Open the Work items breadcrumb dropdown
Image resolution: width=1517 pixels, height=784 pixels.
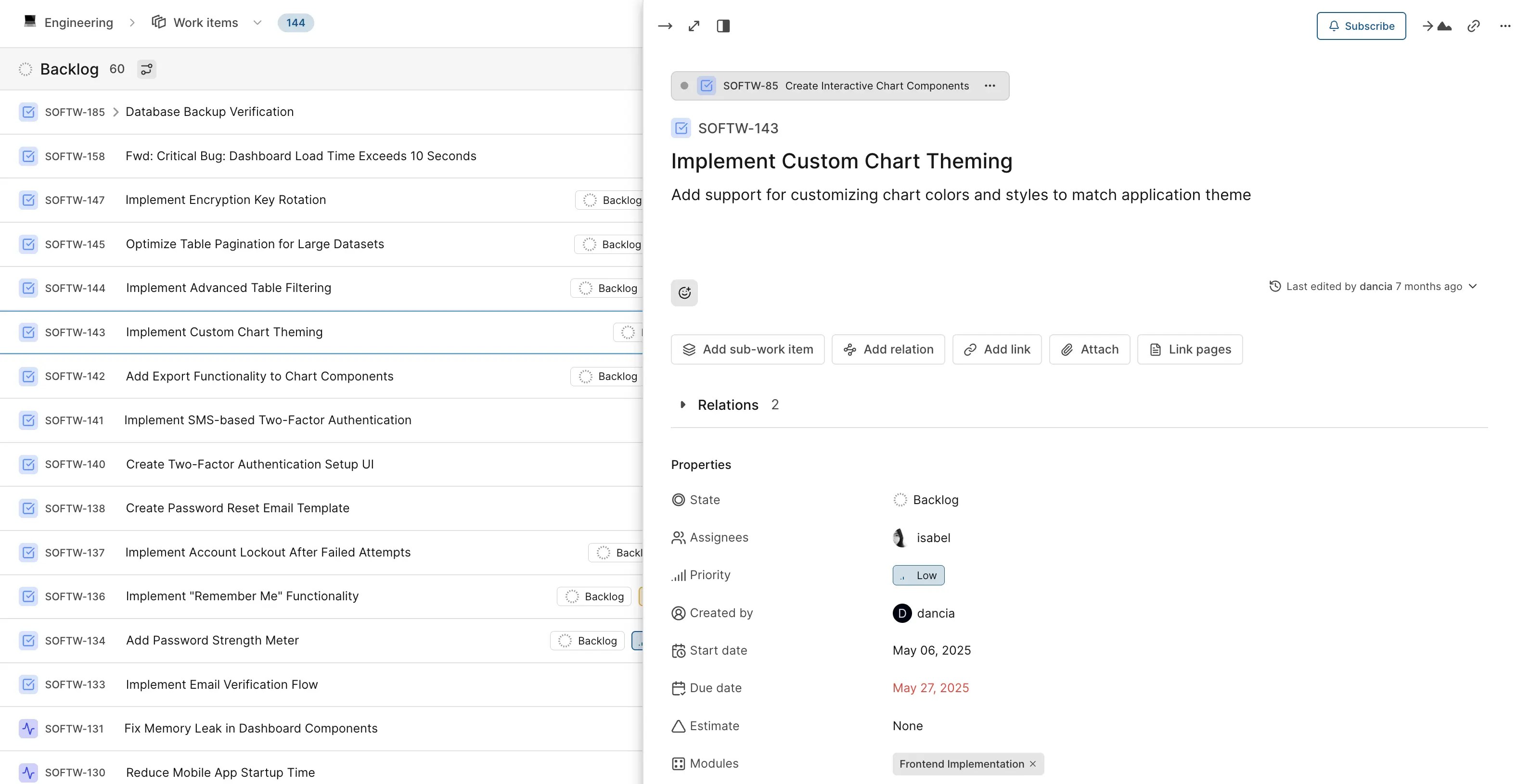257,23
